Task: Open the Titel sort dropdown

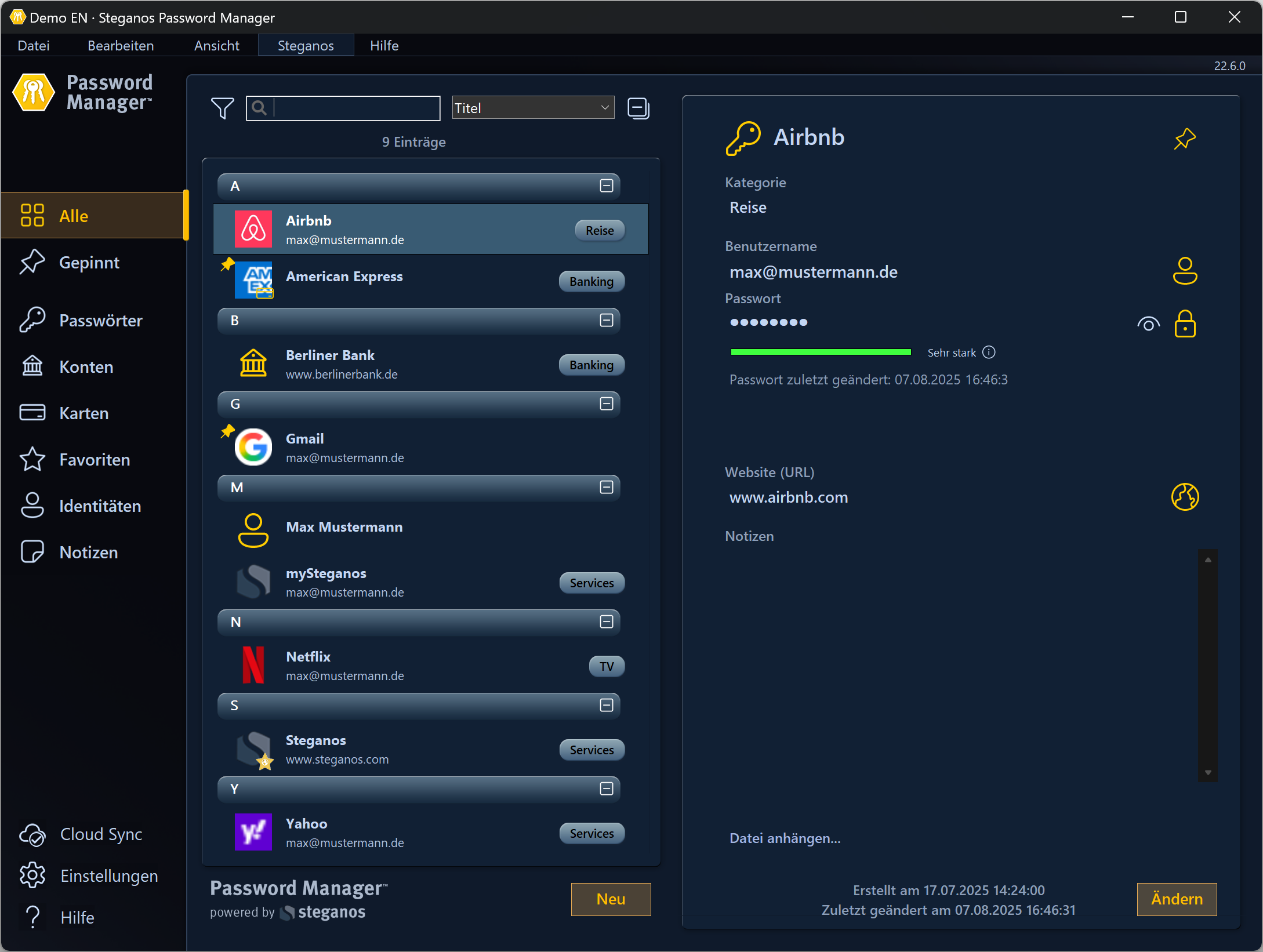Action: (532, 108)
